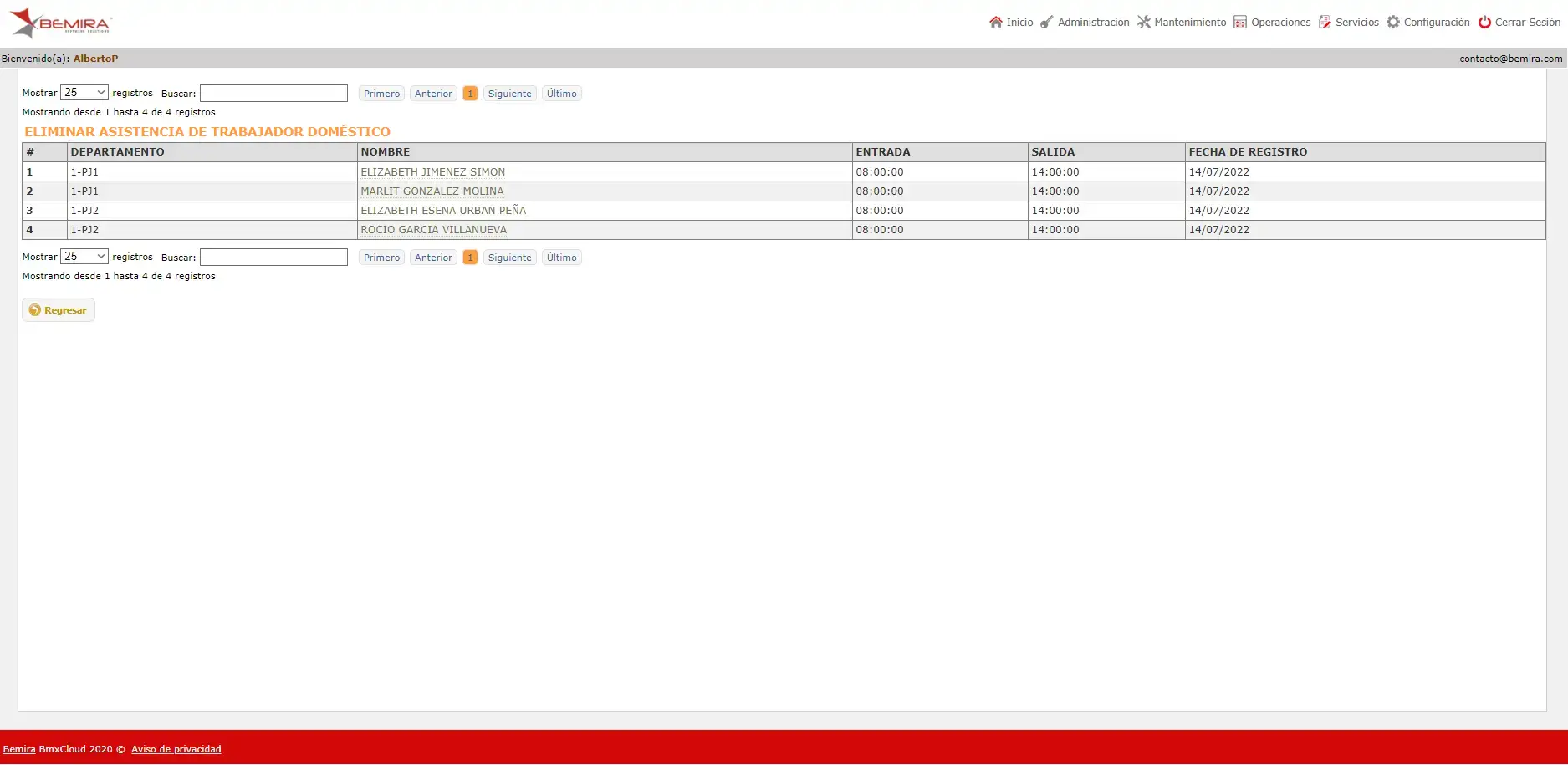This screenshot has height=765, width=1568.
Task: Click the Regresar button
Action: (59, 310)
